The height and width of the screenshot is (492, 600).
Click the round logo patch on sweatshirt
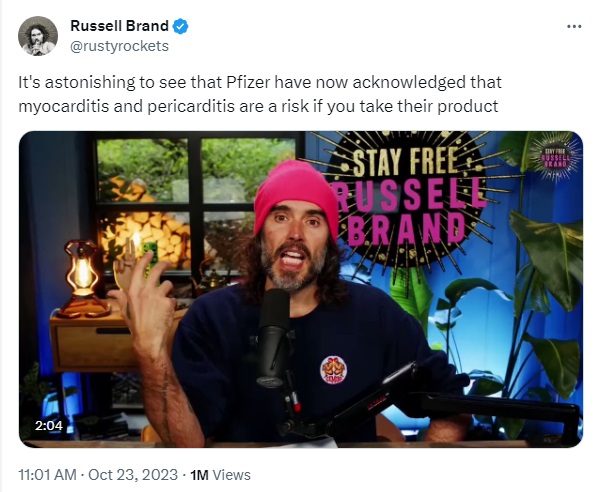tap(333, 370)
